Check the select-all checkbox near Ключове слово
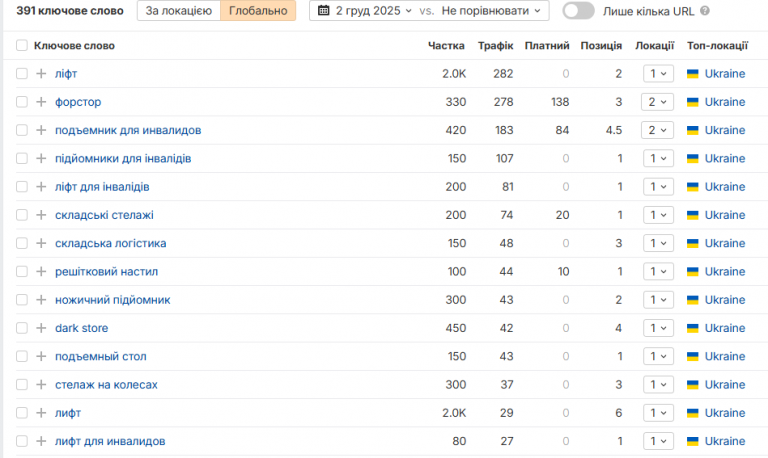 22,46
